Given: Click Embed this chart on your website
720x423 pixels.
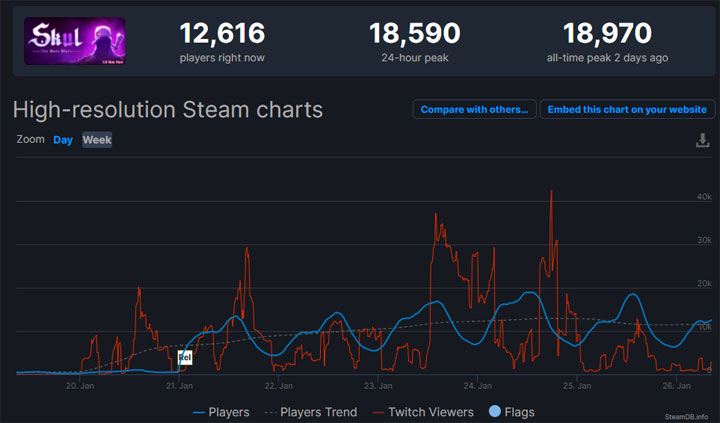Looking at the screenshot, I should click(626, 109).
